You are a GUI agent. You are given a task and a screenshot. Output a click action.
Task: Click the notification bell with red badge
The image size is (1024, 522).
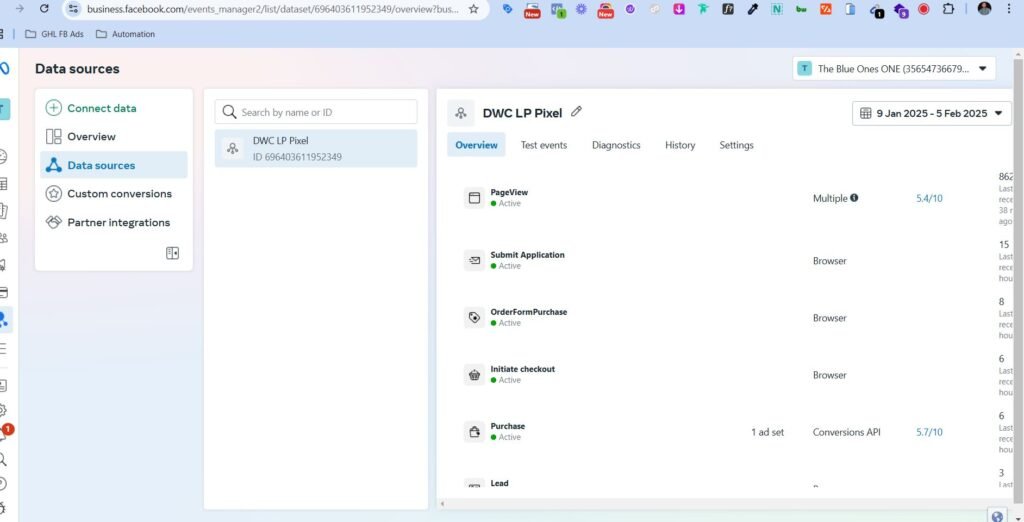pos(3,434)
